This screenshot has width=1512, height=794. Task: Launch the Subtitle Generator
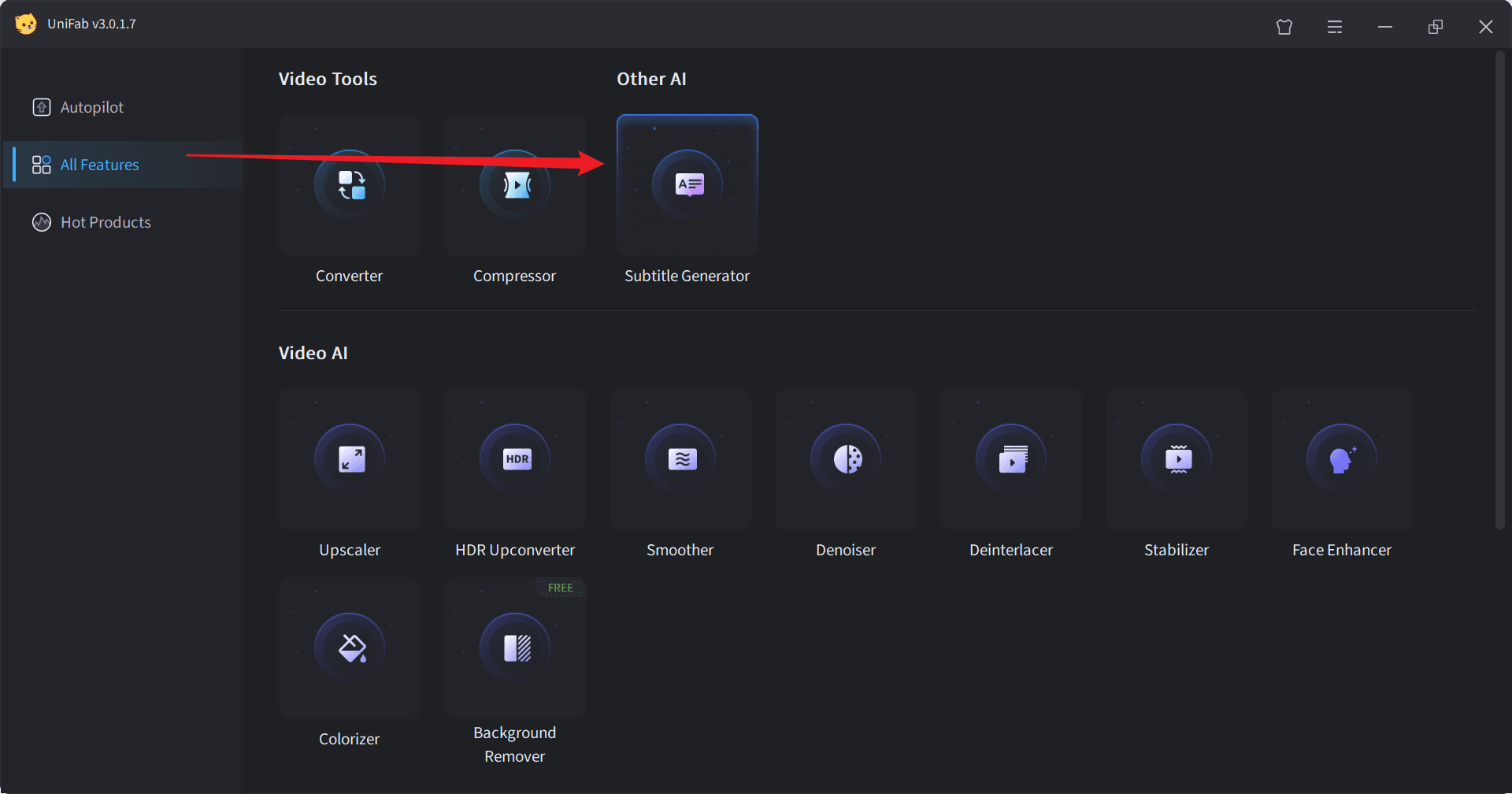[687, 185]
